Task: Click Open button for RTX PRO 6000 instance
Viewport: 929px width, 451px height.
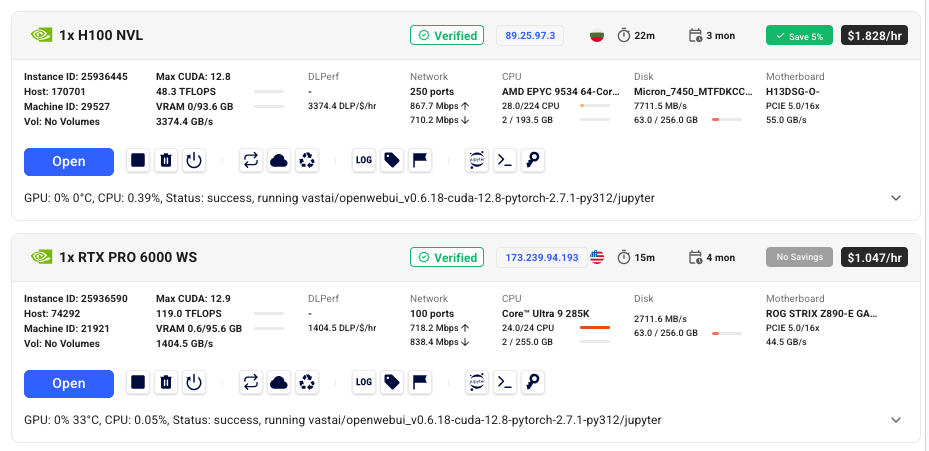Action: point(69,383)
